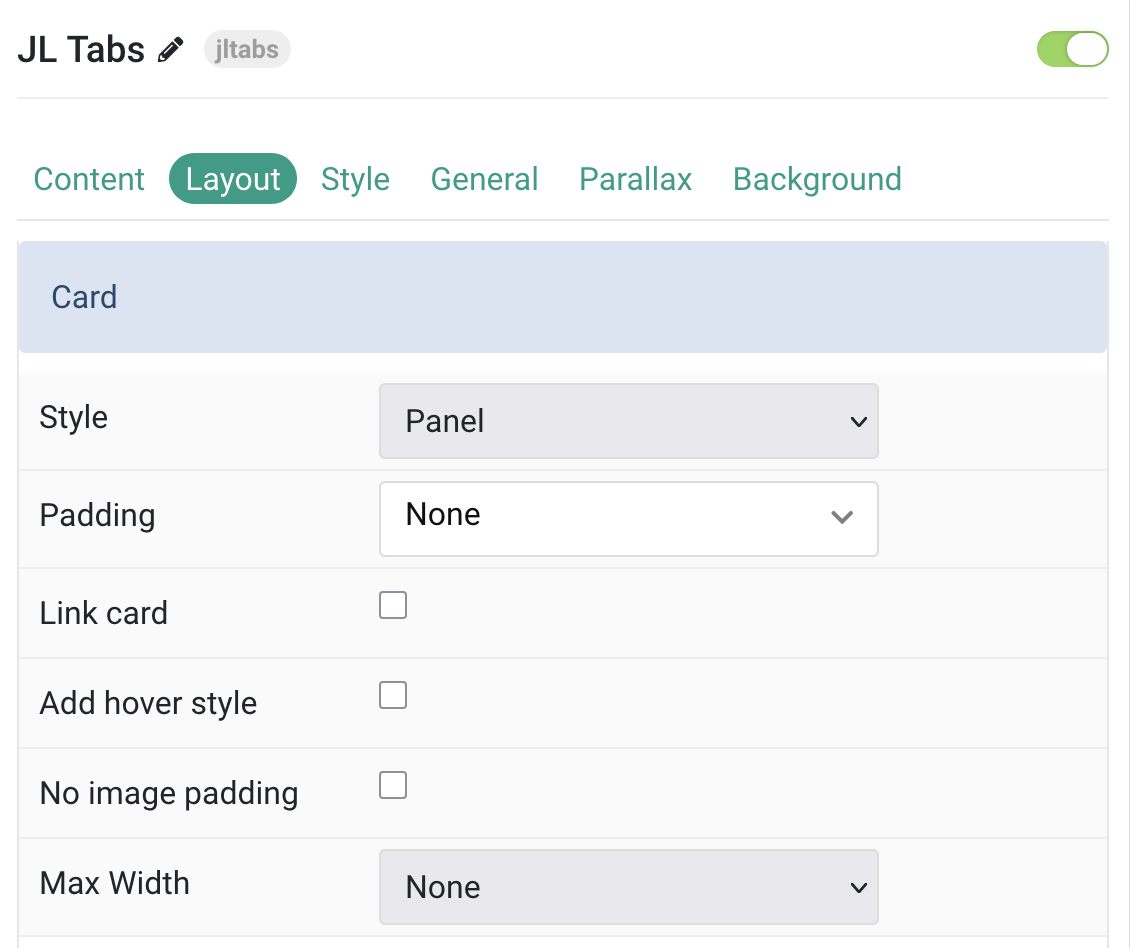
Task: Switch to the Background tab
Action: [x=817, y=179]
